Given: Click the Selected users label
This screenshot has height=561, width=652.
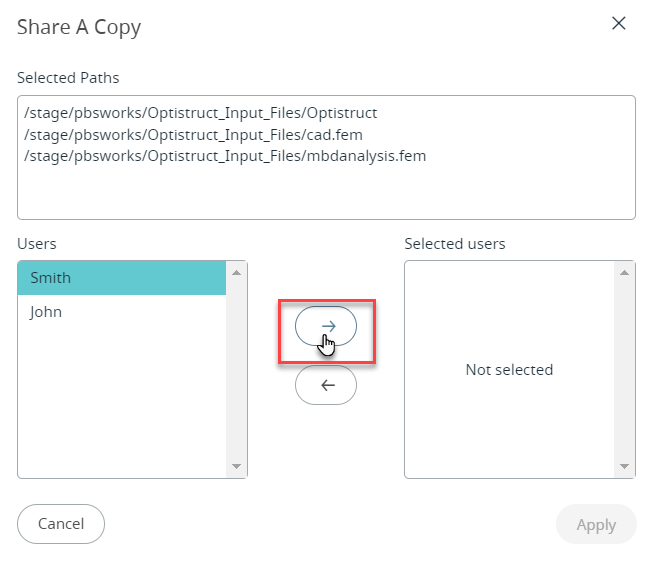Looking at the screenshot, I should (x=455, y=244).
